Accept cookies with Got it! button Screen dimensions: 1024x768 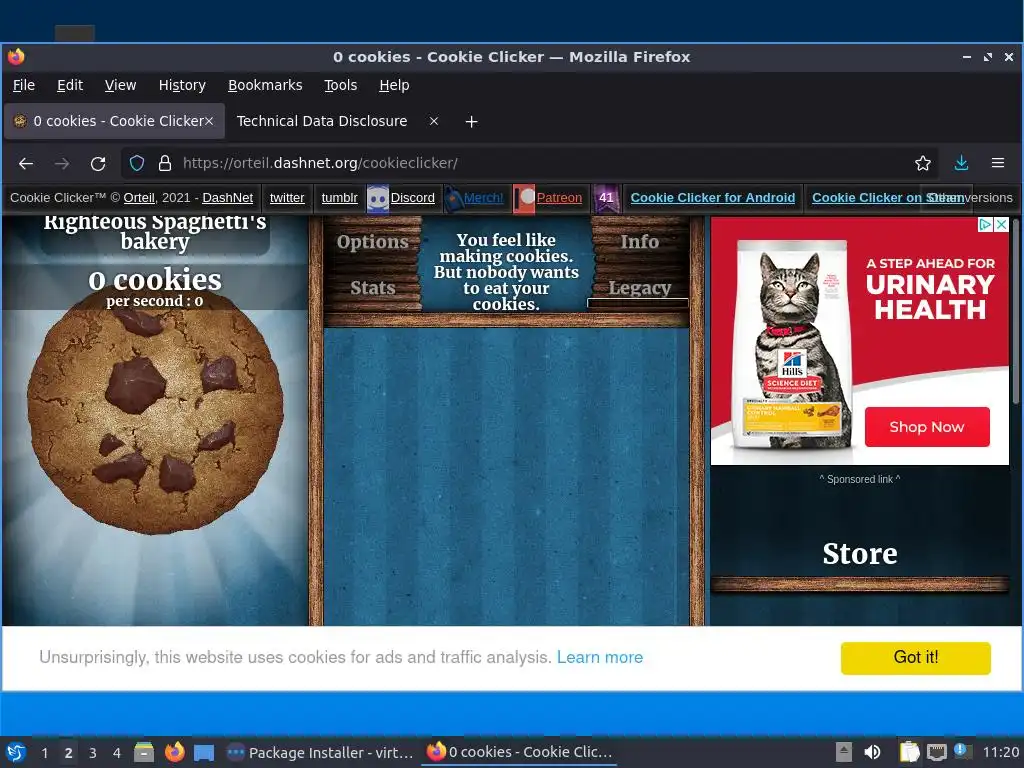pos(916,658)
